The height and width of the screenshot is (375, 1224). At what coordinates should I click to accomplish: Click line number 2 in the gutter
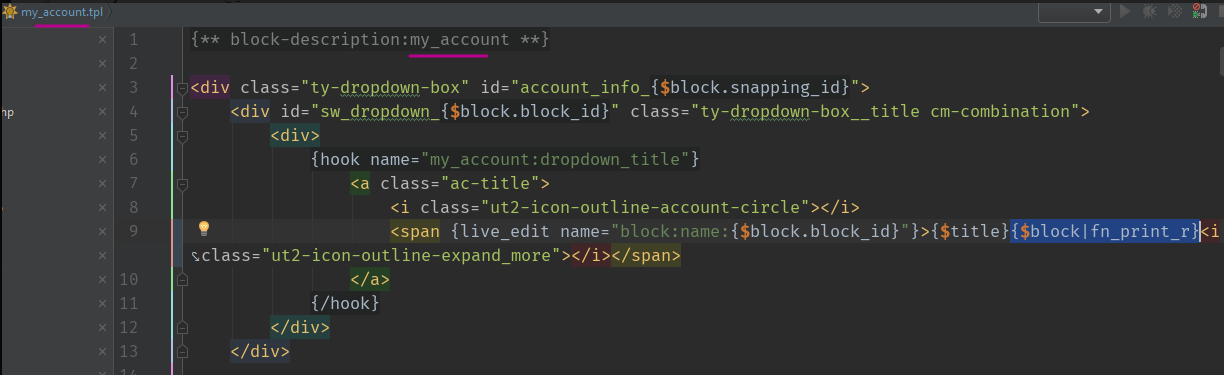133,64
